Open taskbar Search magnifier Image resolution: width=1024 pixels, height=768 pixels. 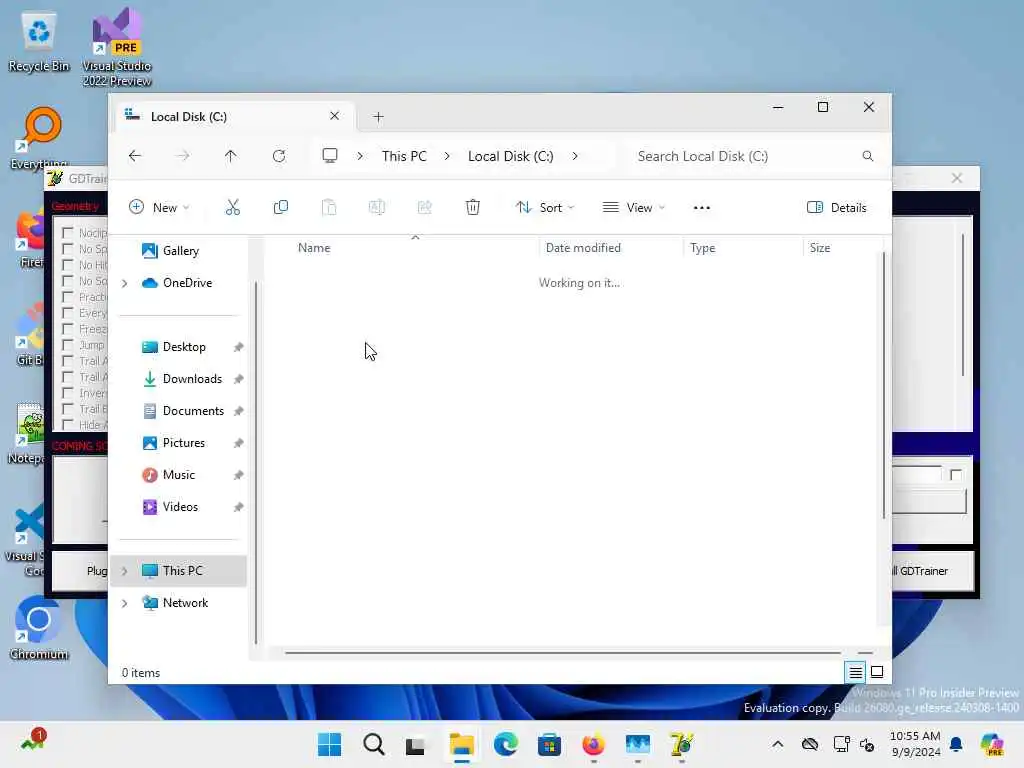point(374,744)
